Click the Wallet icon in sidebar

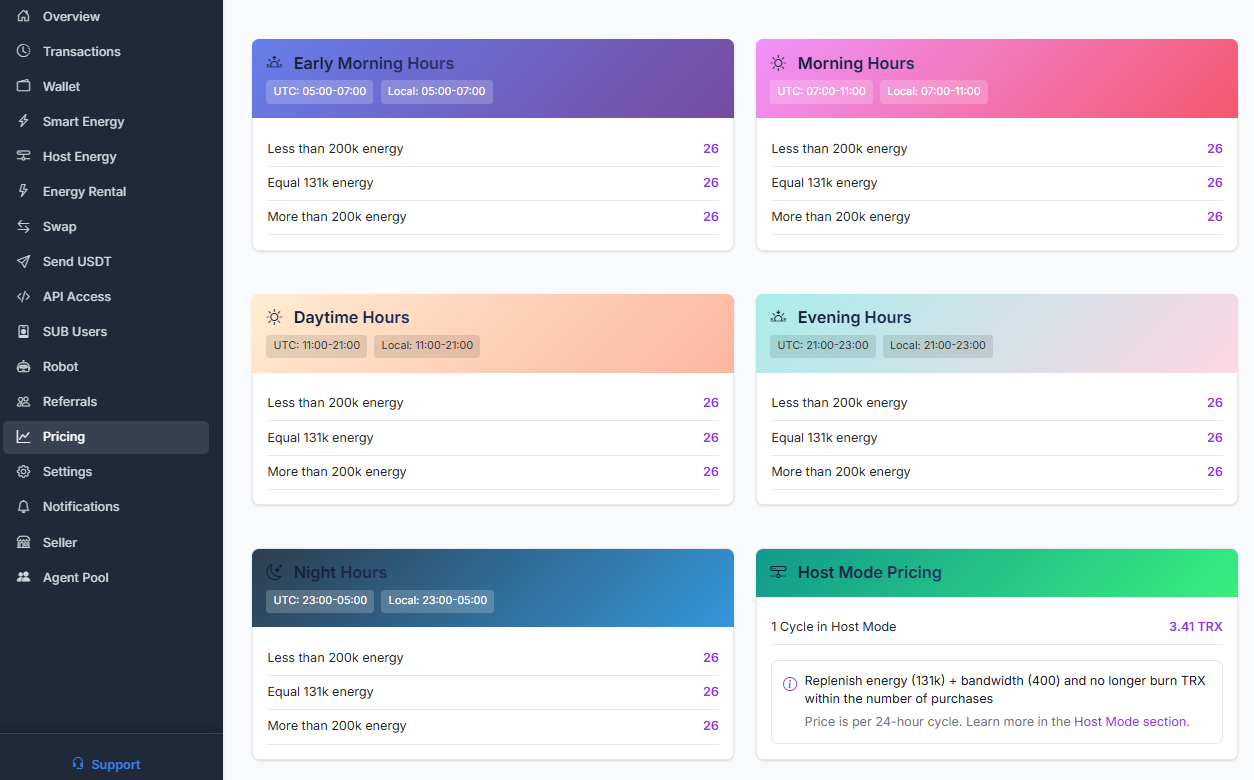[24, 86]
